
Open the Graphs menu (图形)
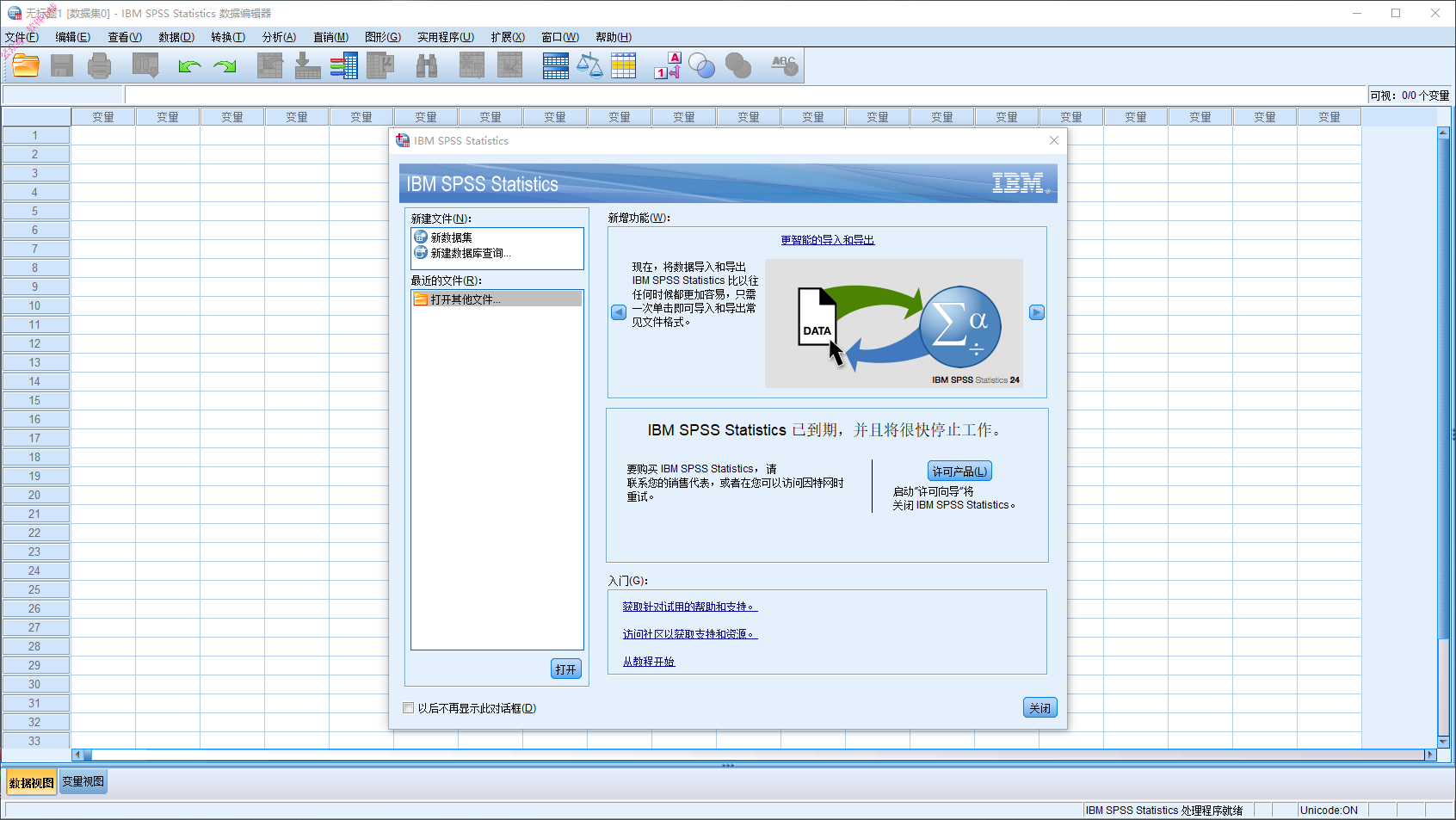pyautogui.click(x=383, y=37)
